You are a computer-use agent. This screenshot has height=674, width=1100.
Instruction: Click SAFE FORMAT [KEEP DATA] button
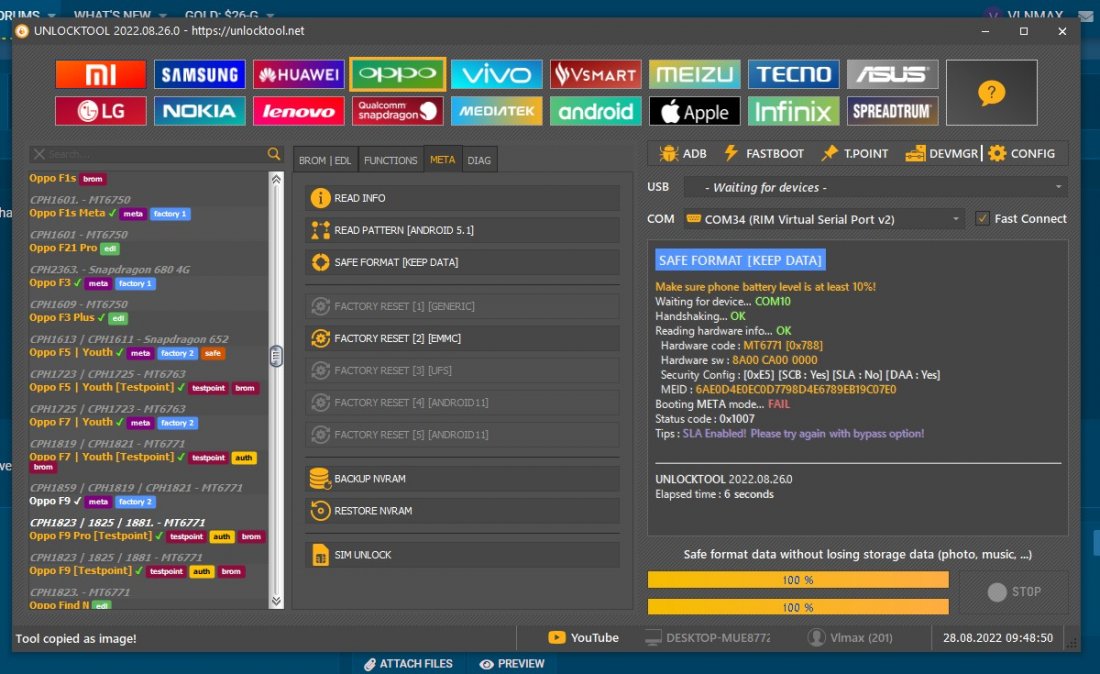click(x=462, y=262)
